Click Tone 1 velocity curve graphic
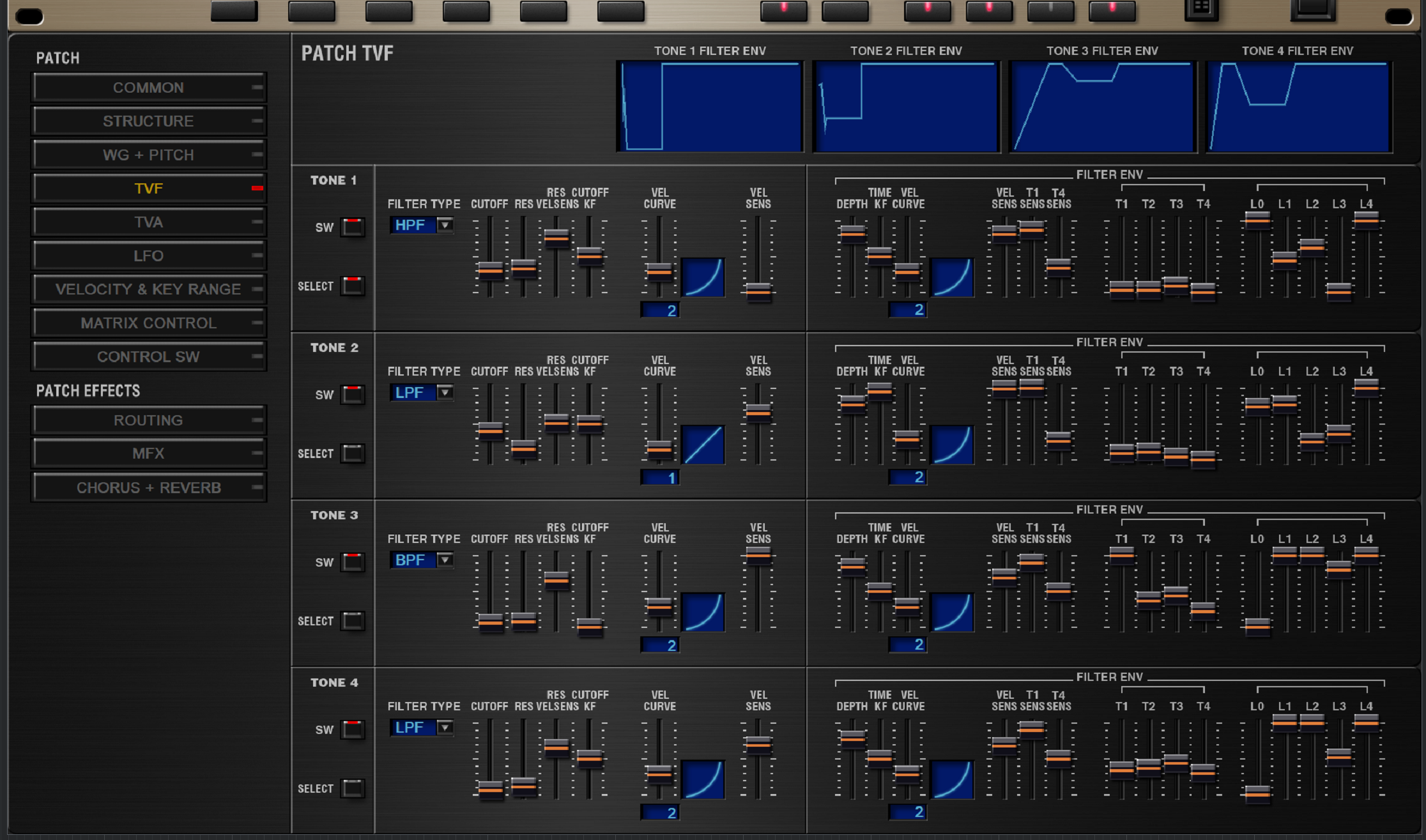The width and height of the screenshot is (1426, 840). pos(703,277)
